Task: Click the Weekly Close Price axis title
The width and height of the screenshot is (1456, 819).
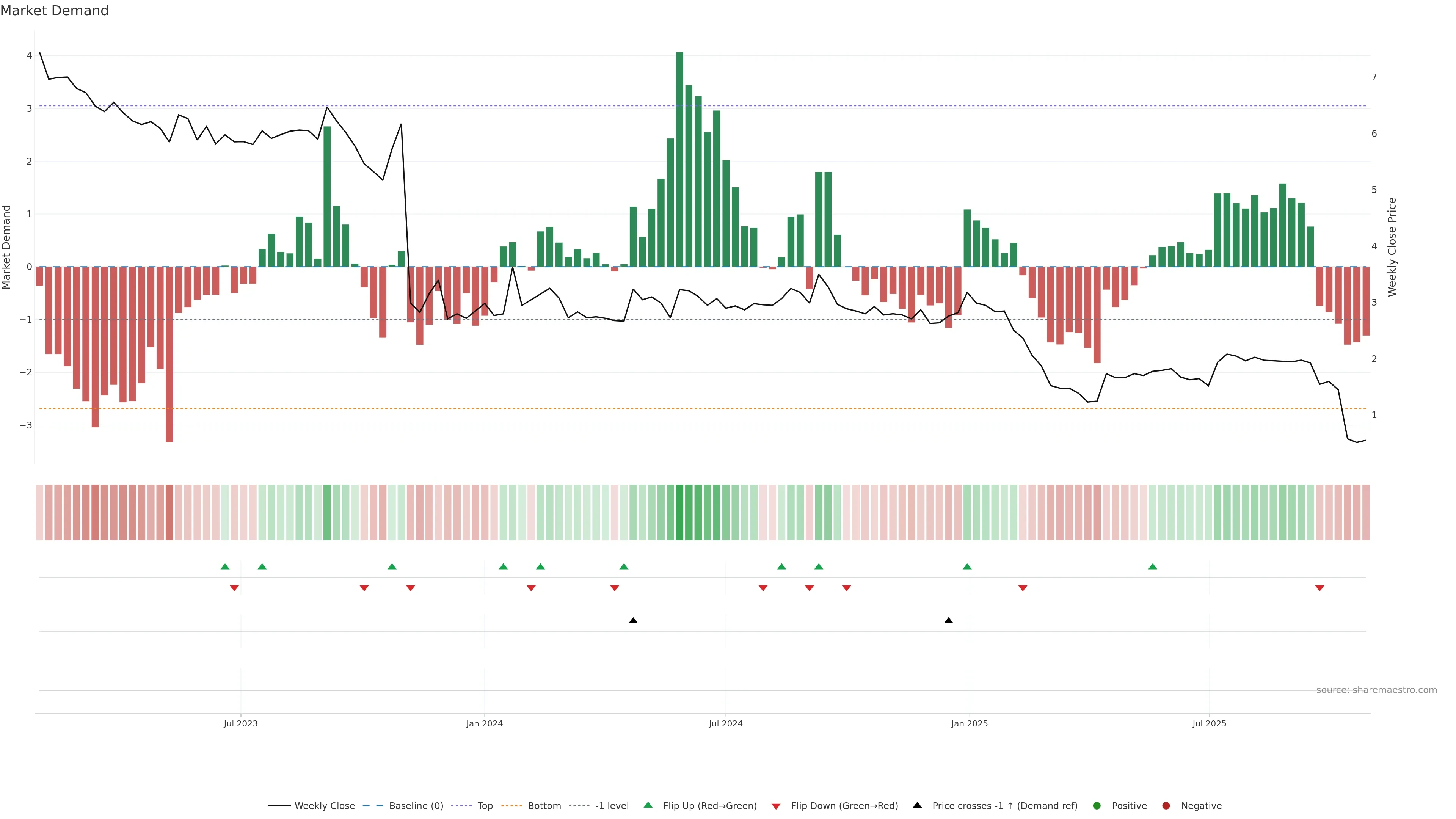Action: click(x=1392, y=247)
